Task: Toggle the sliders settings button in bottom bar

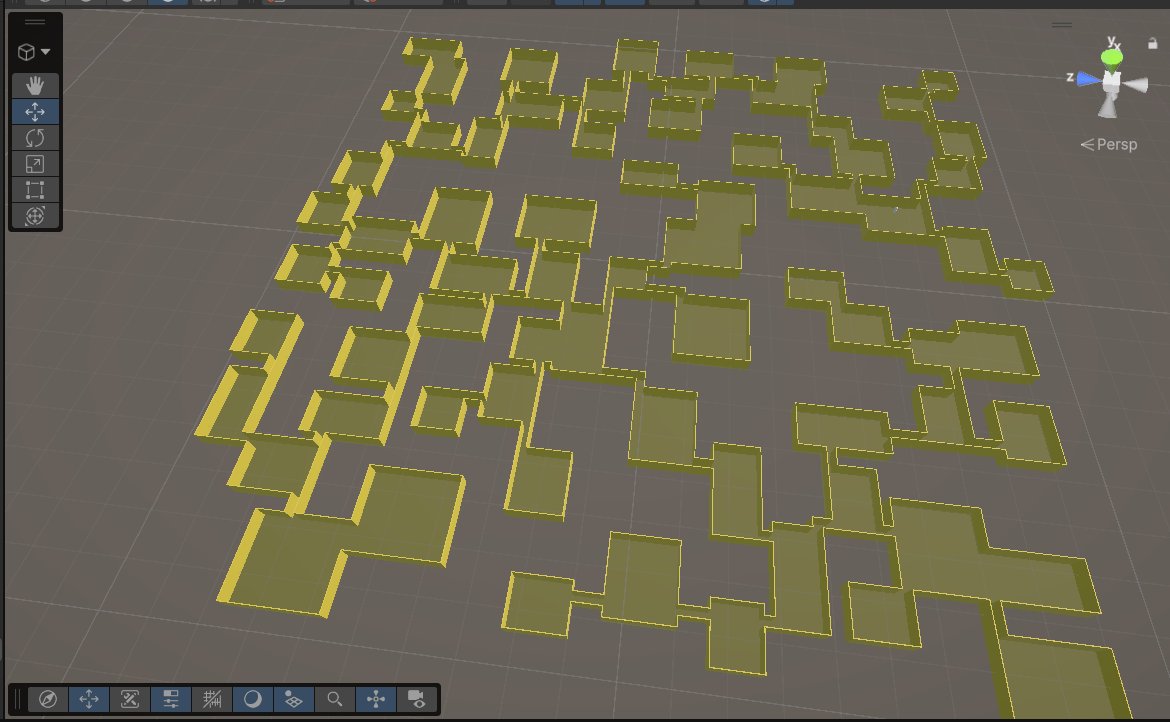Action: tap(171, 699)
